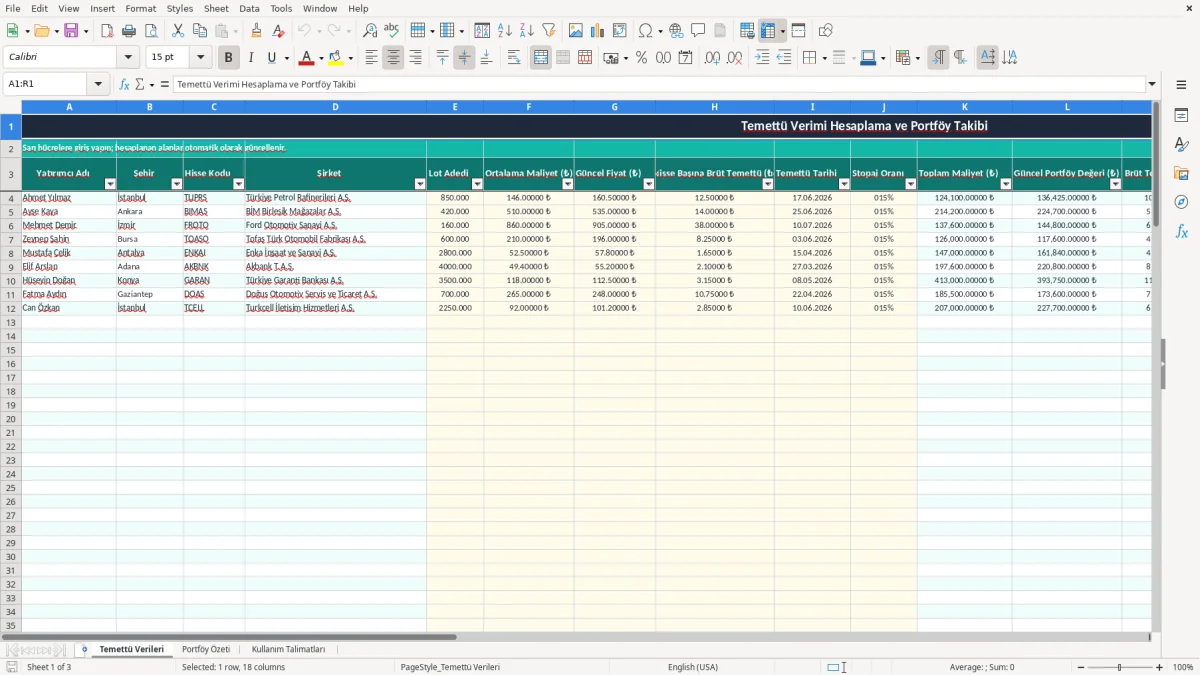Adjust the zoom slider in status bar
Image resolution: width=1200 pixels, height=675 pixels.
click(x=1120, y=667)
